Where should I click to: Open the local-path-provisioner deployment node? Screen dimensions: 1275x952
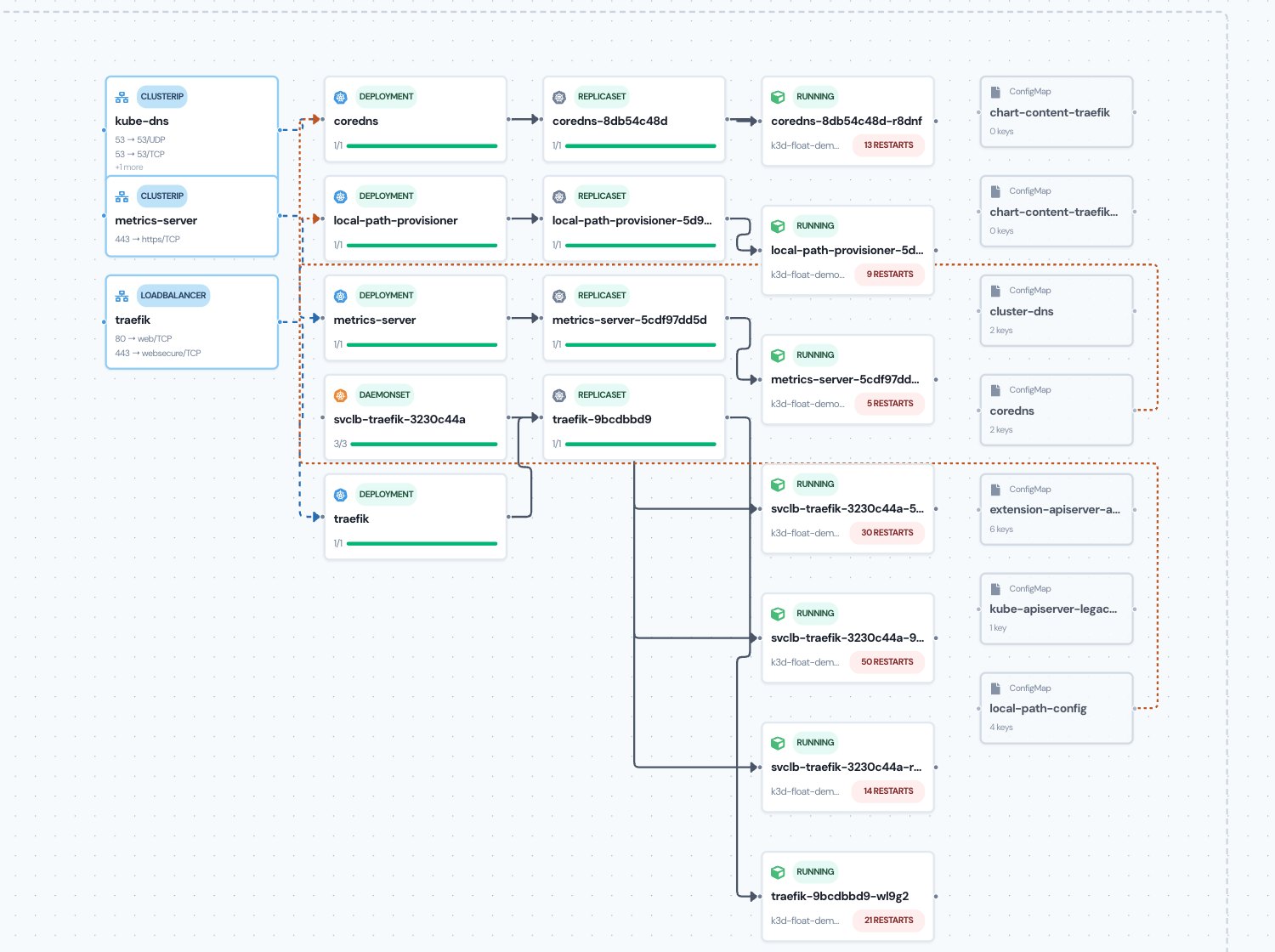pyautogui.click(x=416, y=218)
